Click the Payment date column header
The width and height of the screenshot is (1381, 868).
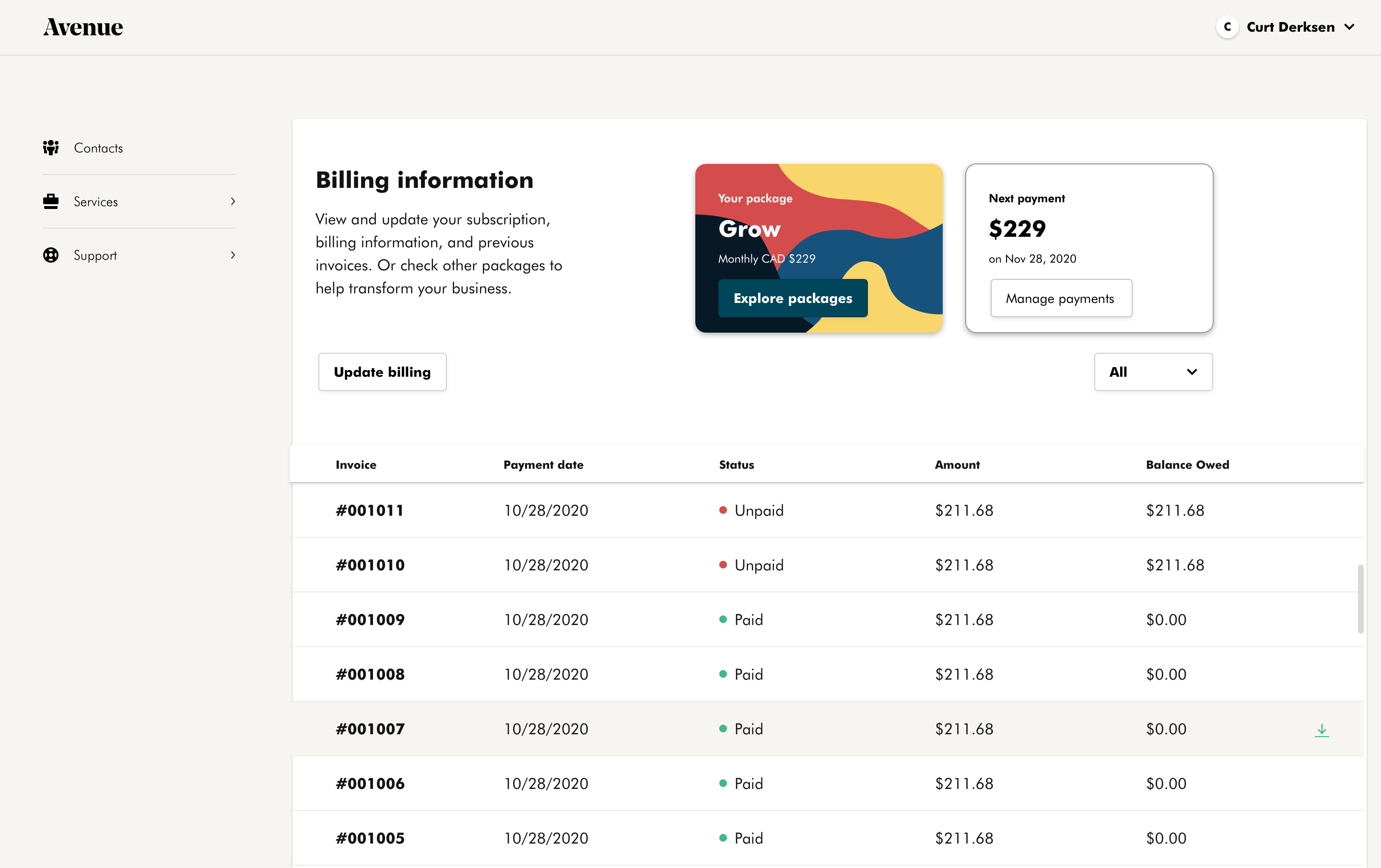point(544,465)
